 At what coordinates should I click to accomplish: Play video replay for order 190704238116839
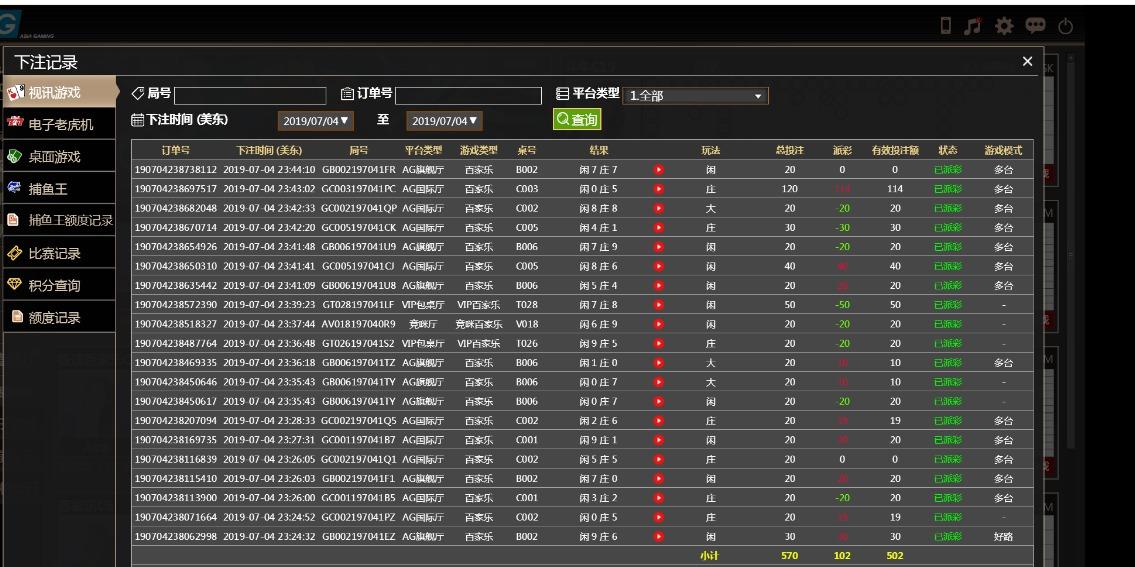pyautogui.click(x=659, y=459)
